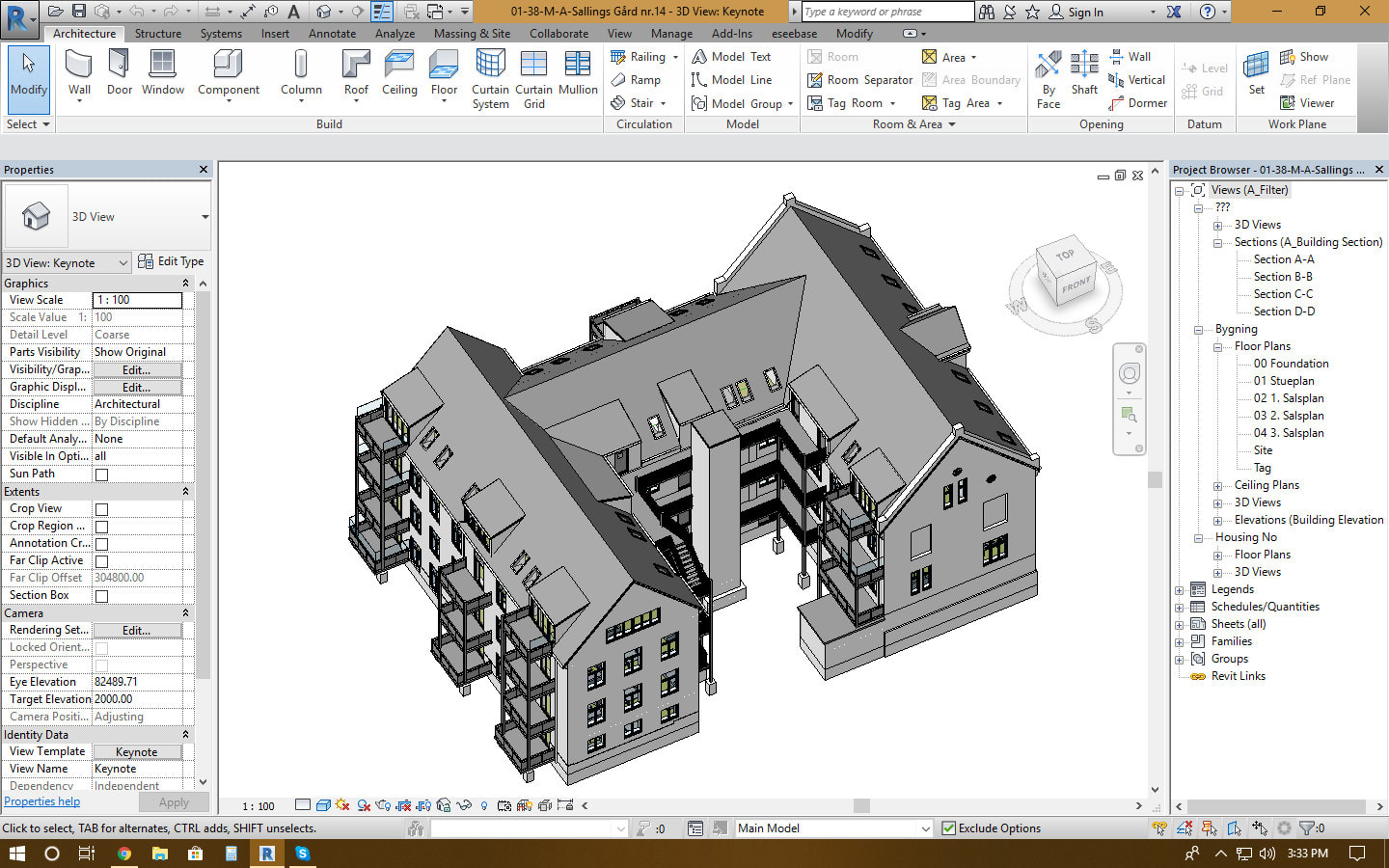Switch to the Structure ribbon tab

[158, 34]
